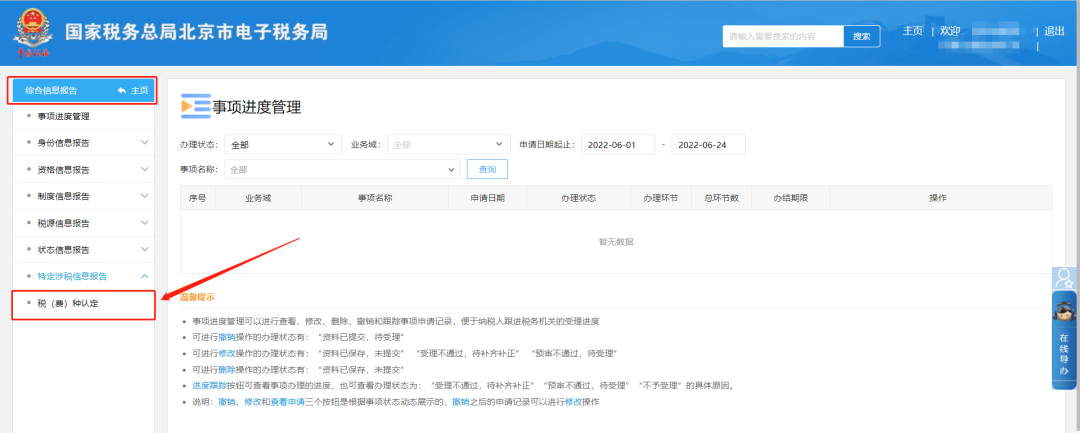1080x433 pixels.
Task: Click the 事项进度管理 heading icon
Action: tap(195, 107)
